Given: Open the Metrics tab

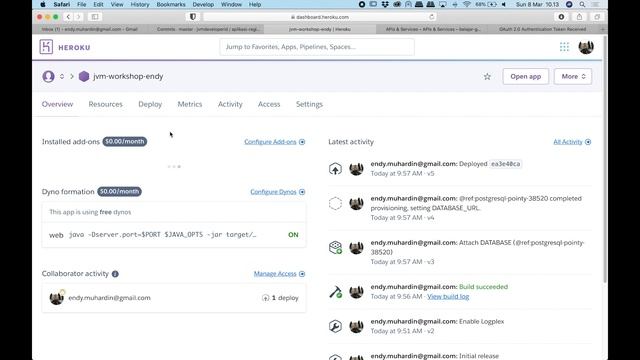Looking at the screenshot, I should point(189,104).
